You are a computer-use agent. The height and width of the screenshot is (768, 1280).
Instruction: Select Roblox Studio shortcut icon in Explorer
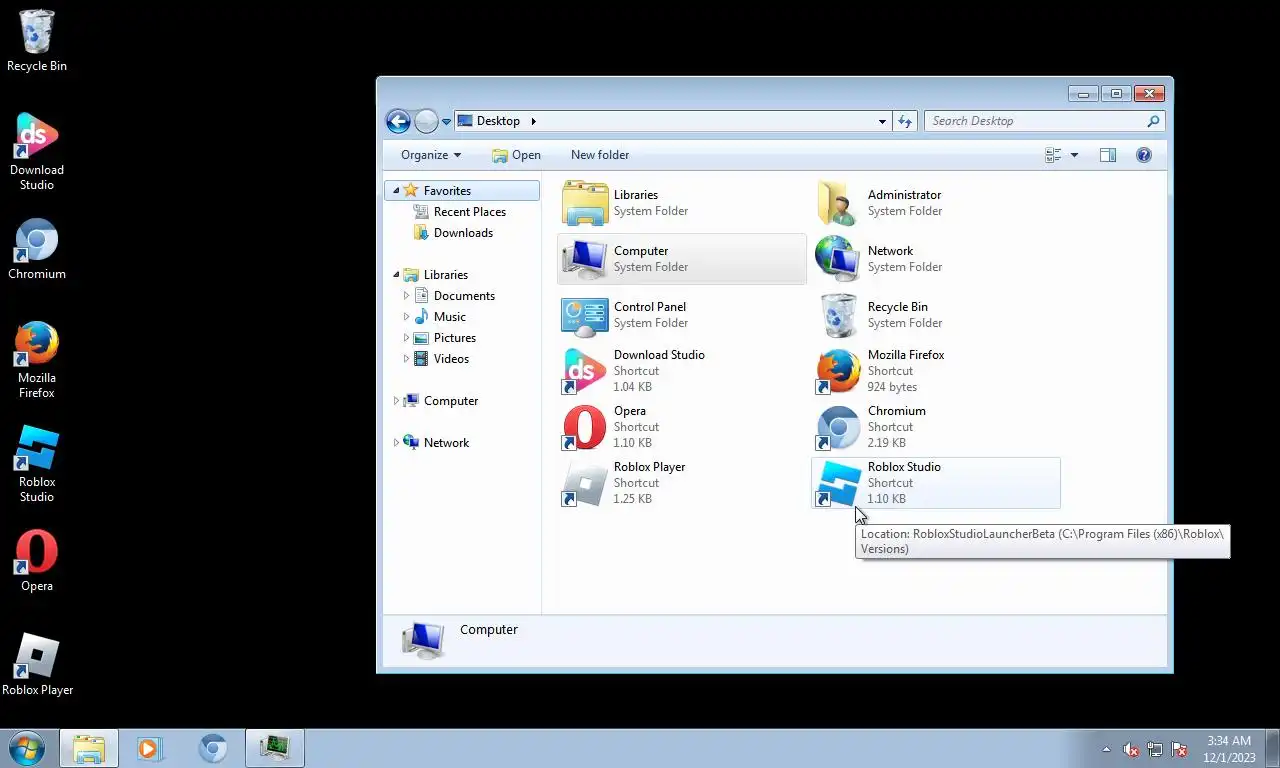tap(838, 483)
